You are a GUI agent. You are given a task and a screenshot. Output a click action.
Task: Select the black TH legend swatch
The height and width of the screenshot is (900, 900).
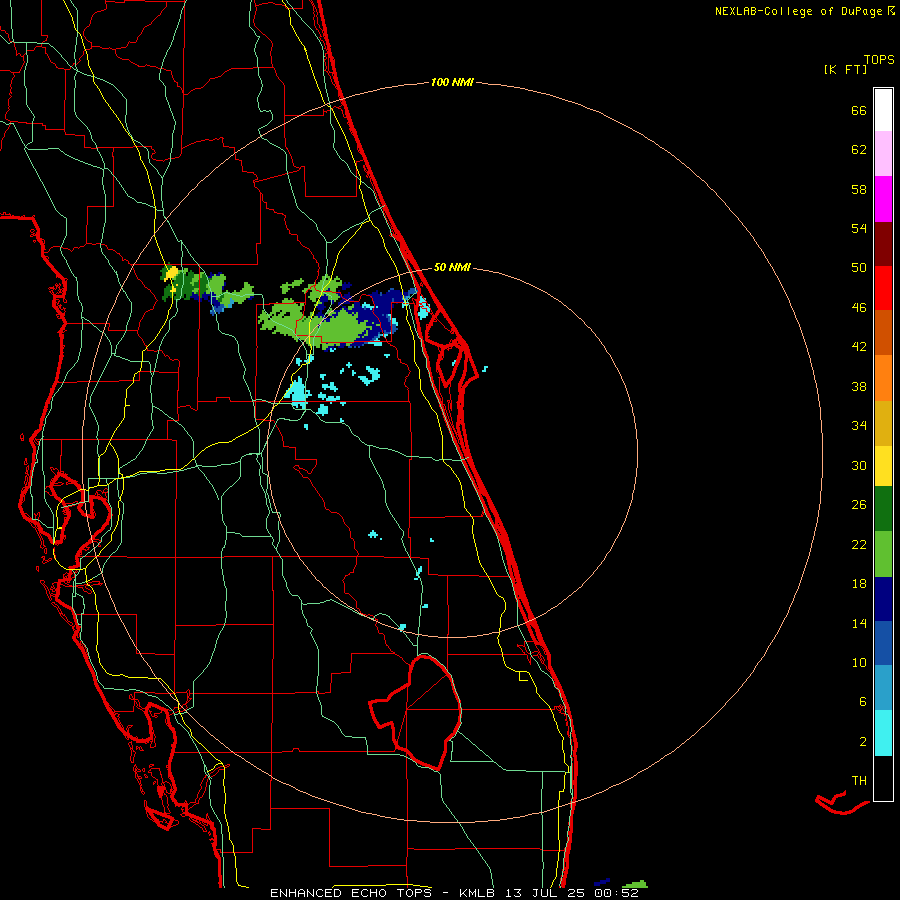coord(883,778)
